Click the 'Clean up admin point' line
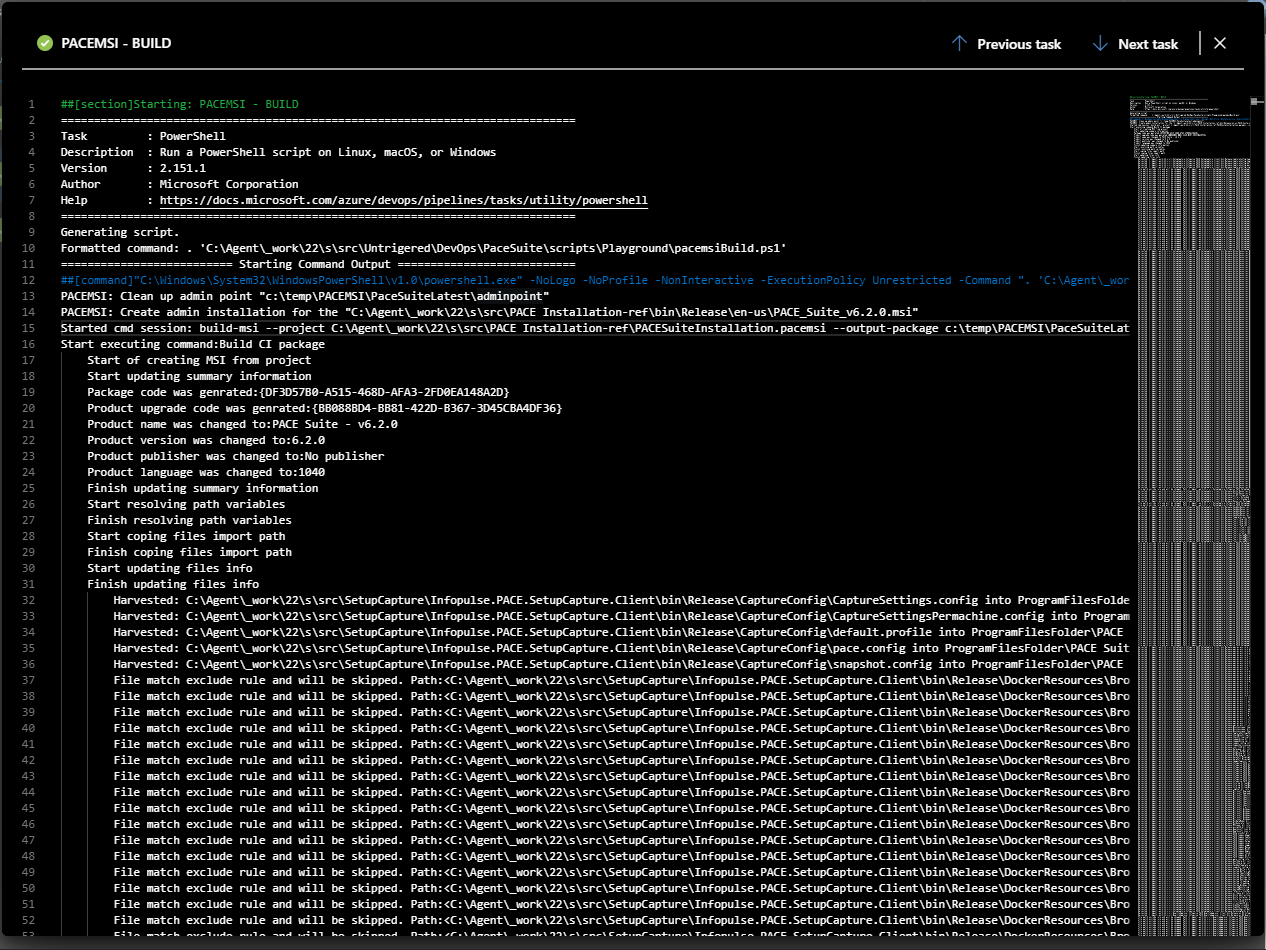Screen dimensions: 1266x950 [305, 296]
